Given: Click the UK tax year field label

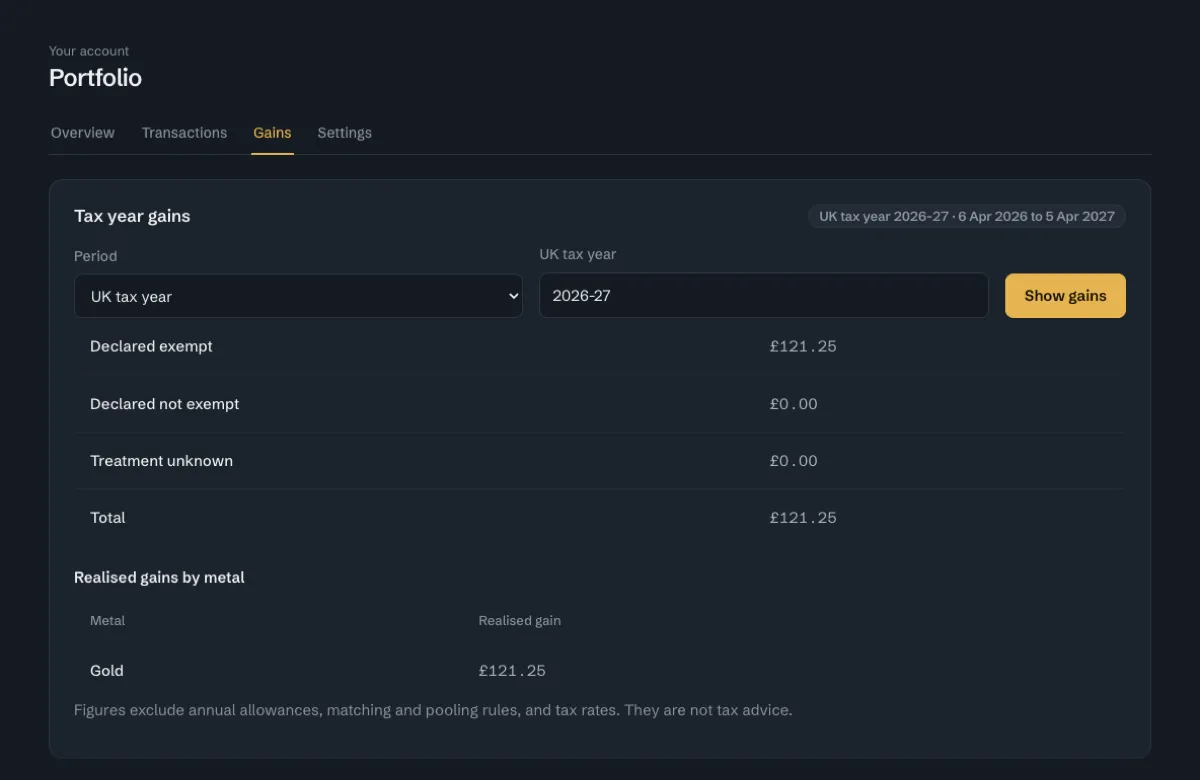Looking at the screenshot, I should click(x=578, y=254).
